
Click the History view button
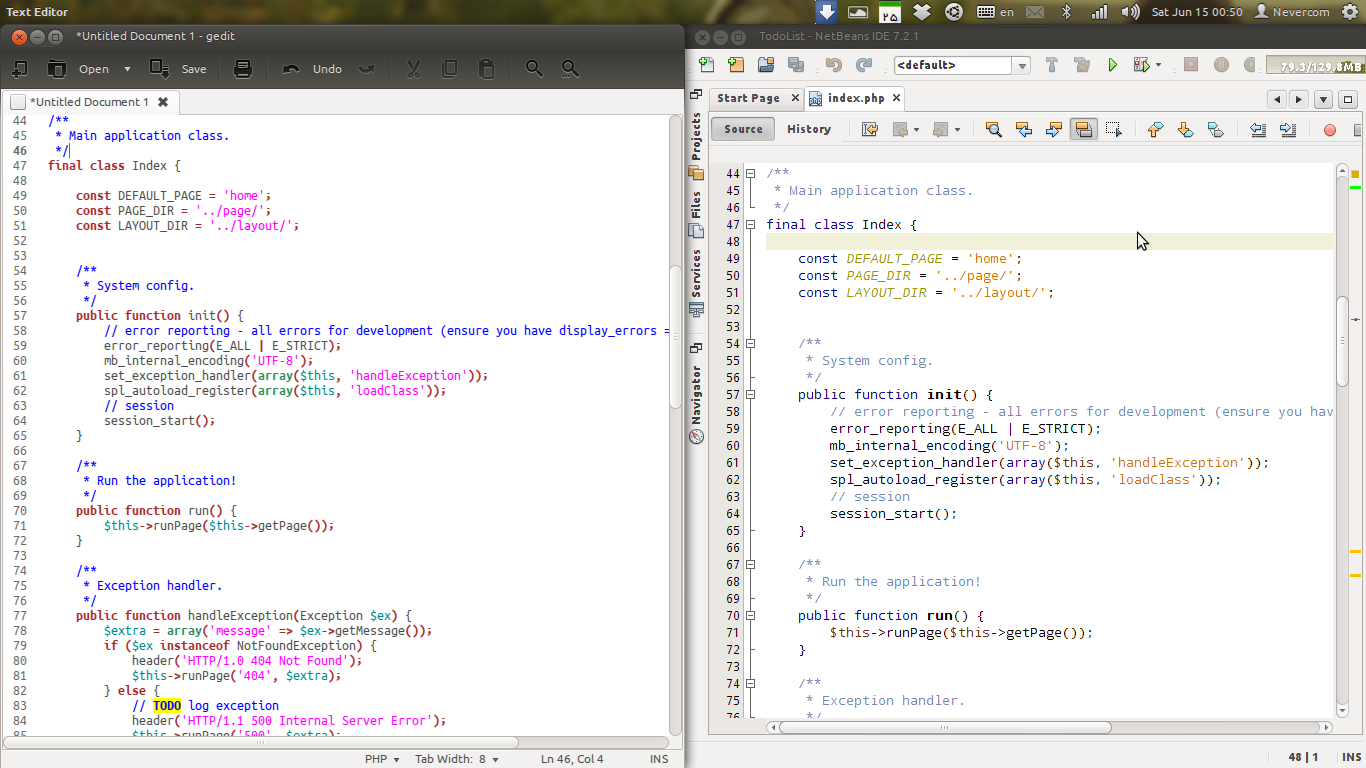tap(808, 129)
